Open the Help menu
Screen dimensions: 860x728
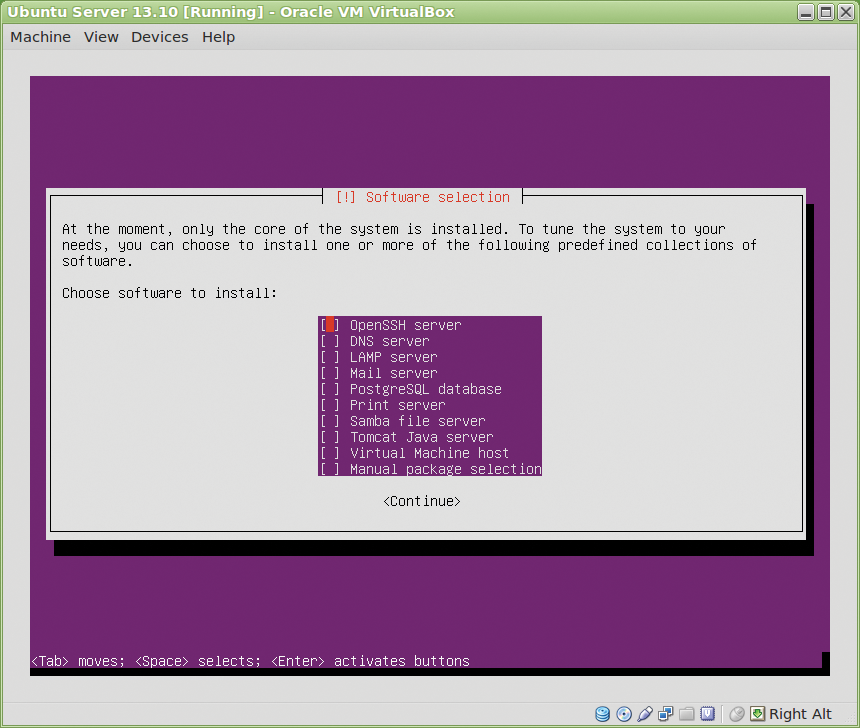point(218,37)
